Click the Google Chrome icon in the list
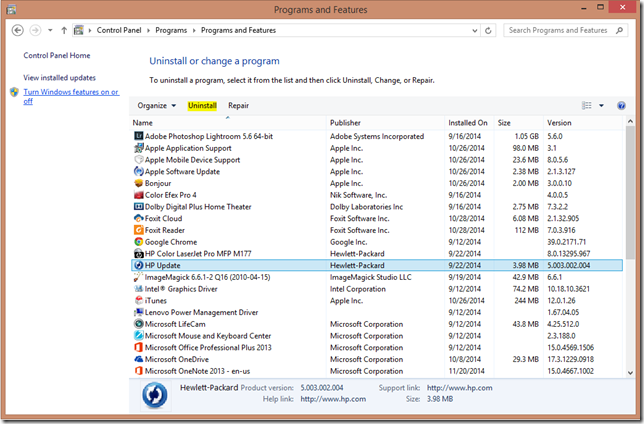The height and width of the screenshot is (424, 644). coord(139,242)
